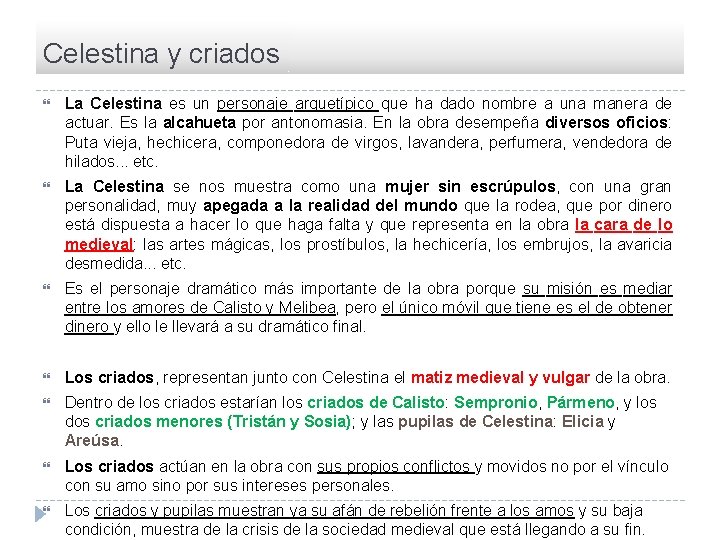
Task: Click the words "las artes mágicas"
Action: [x=206, y=244]
